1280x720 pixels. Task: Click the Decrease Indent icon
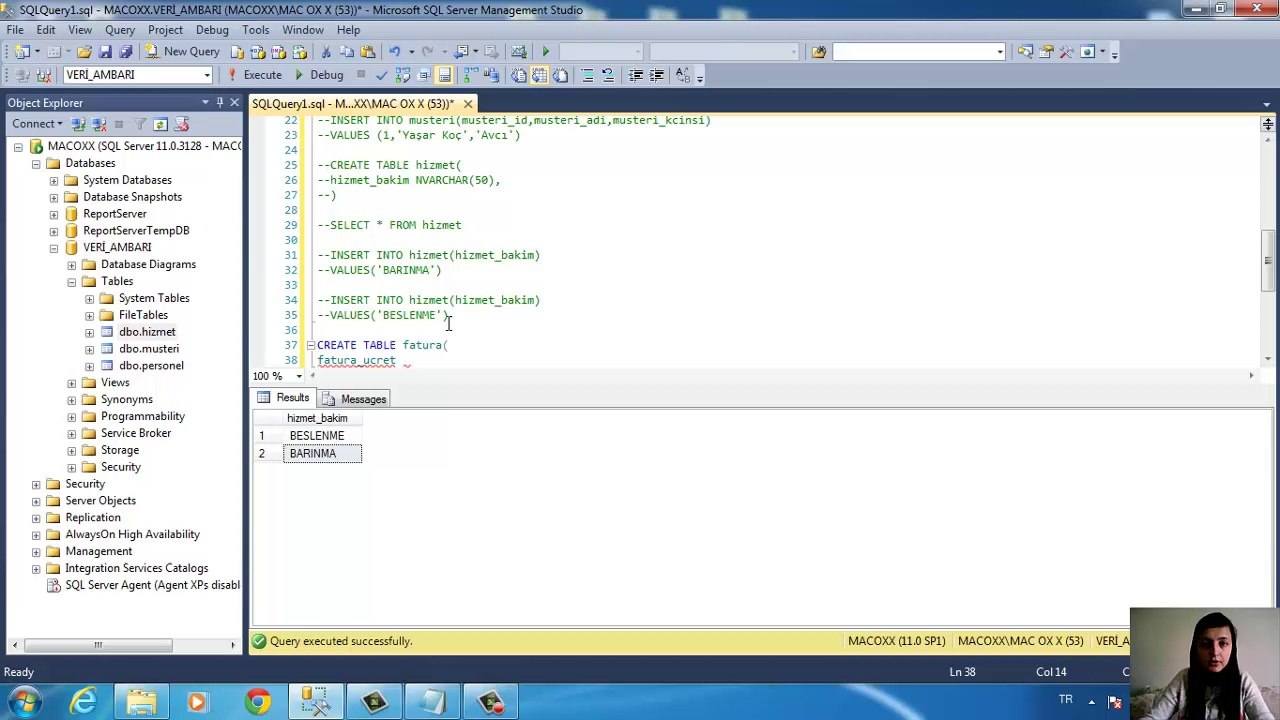pos(635,75)
